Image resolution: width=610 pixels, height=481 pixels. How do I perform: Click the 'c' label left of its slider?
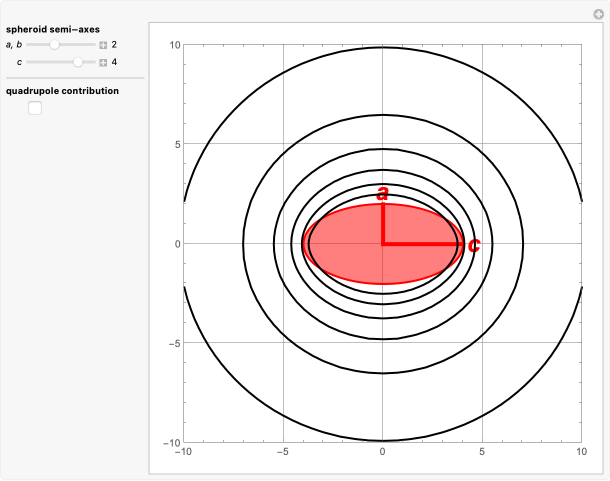(x=19, y=62)
